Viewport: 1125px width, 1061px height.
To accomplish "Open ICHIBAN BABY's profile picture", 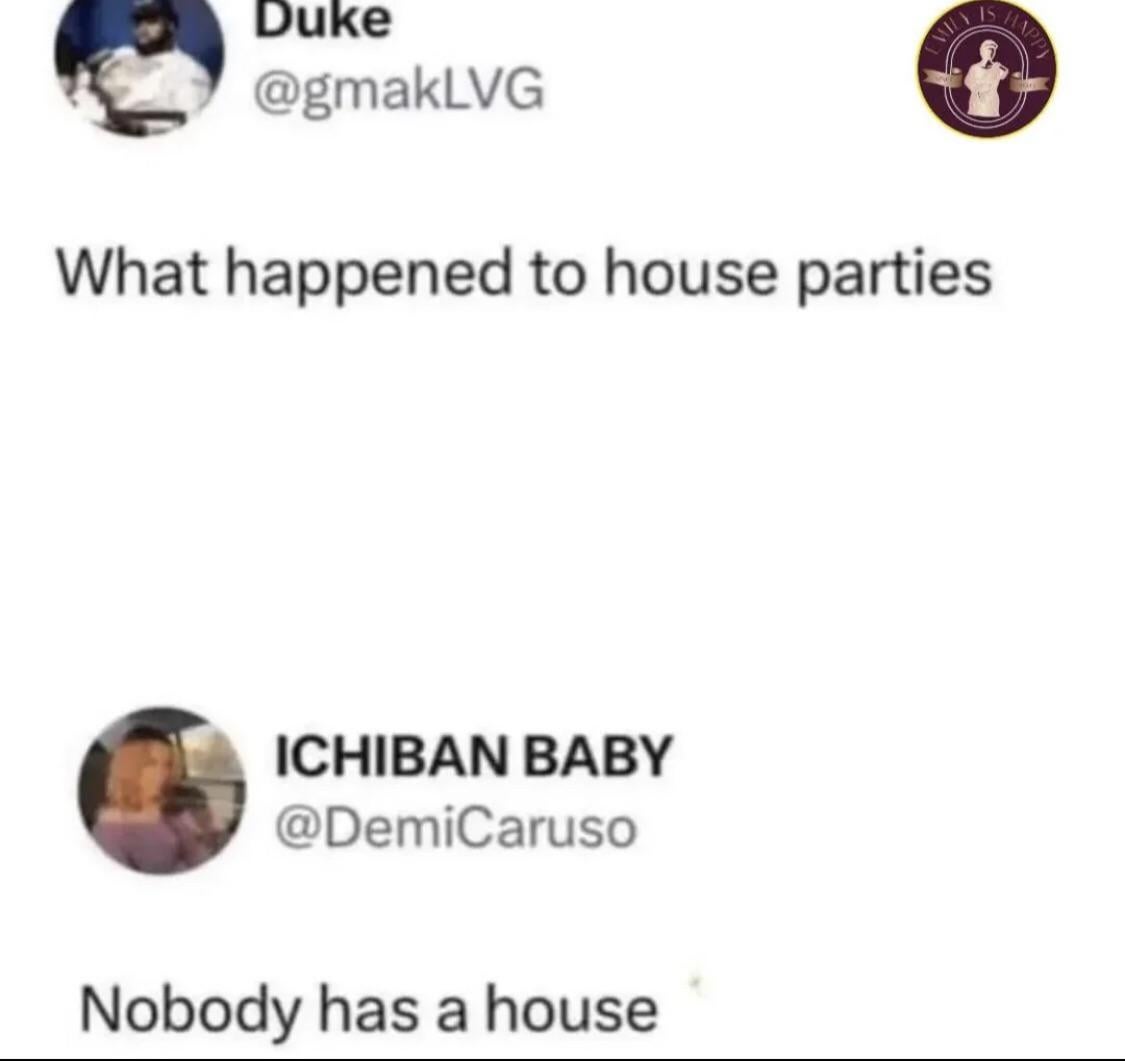I will point(162,790).
